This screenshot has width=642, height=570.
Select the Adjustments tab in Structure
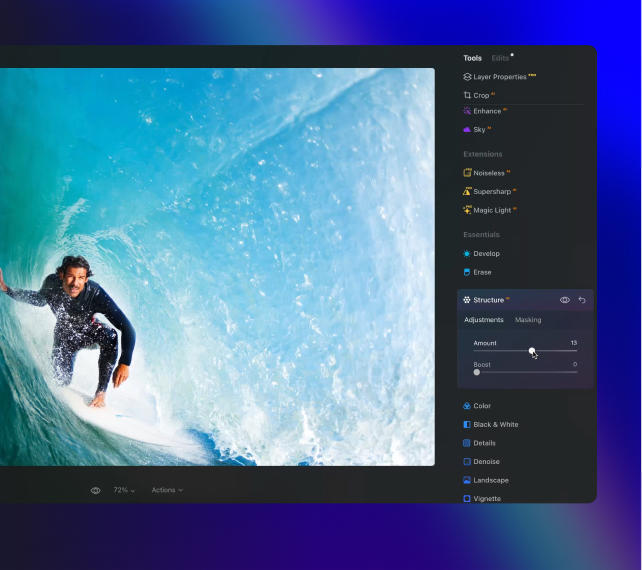(484, 320)
